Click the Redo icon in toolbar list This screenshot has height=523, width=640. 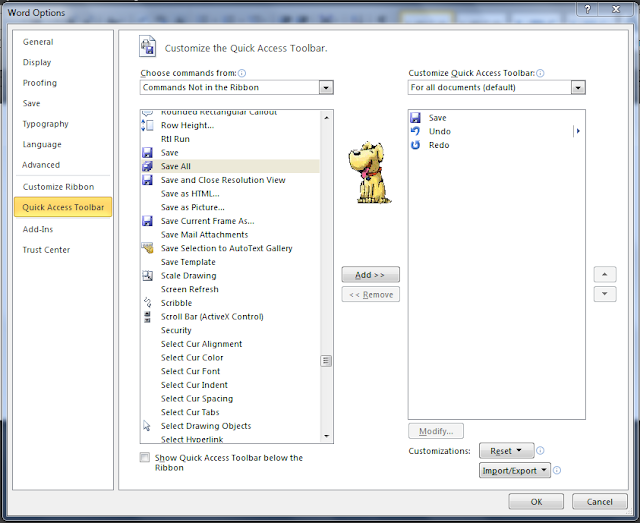point(415,145)
